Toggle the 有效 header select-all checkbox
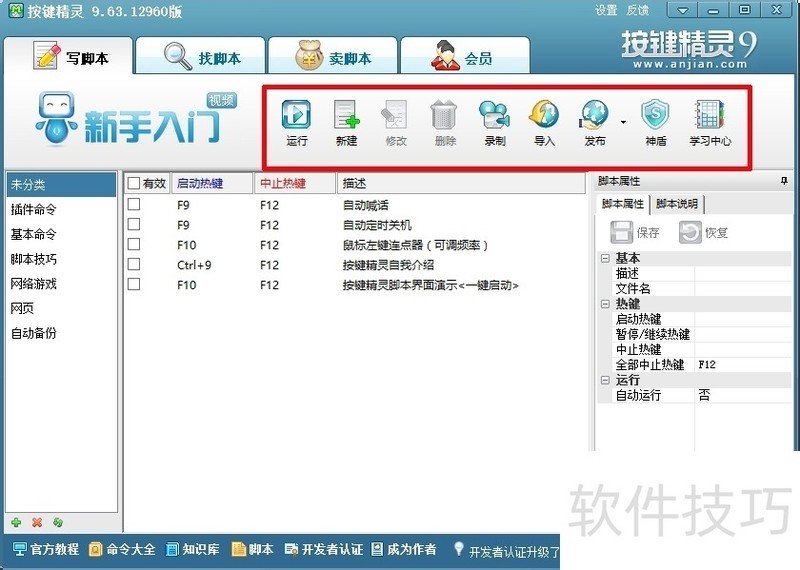Viewport: 800px width, 570px height. pos(134,183)
